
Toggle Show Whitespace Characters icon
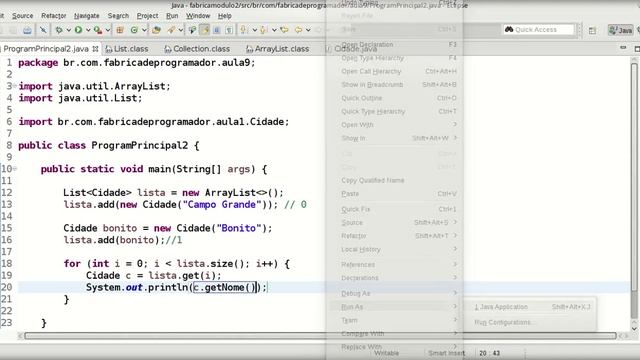[229, 30]
